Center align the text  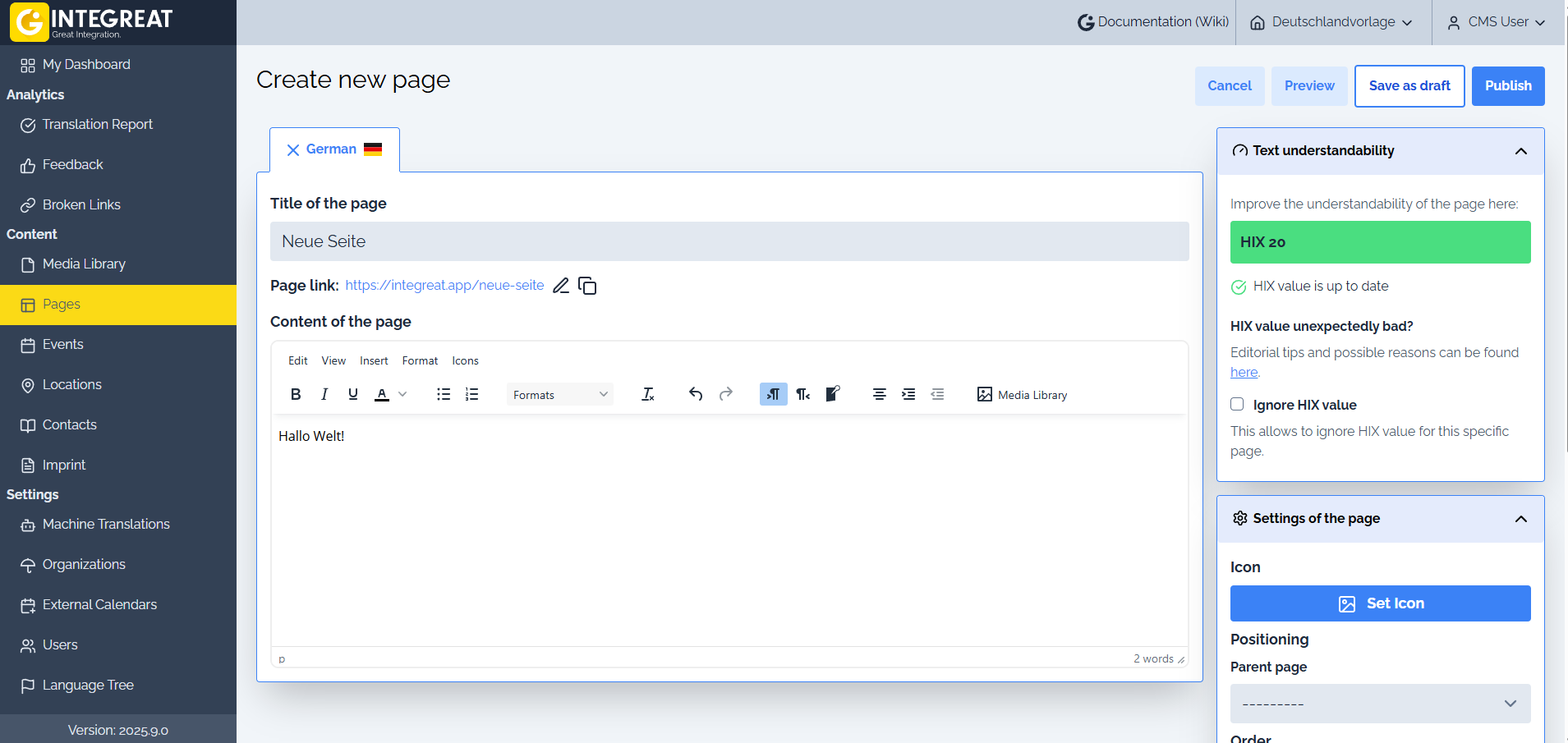pyautogui.click(x=880, y=395)
